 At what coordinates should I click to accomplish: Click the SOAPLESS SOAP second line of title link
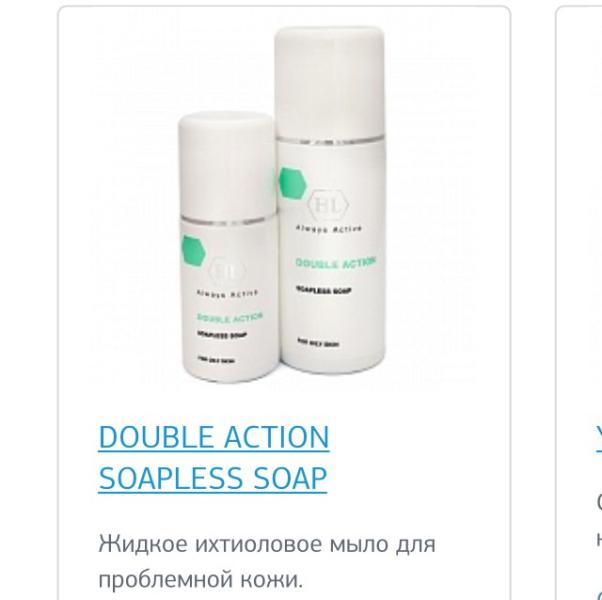point(213,478)
